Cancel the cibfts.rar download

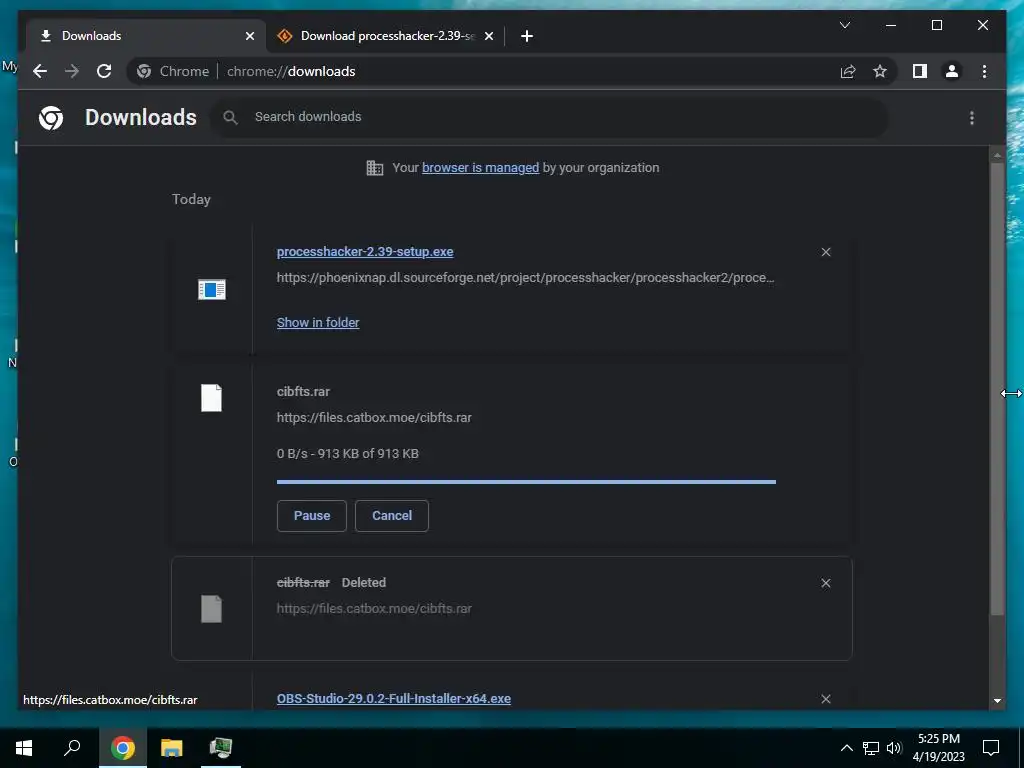[x=392, y=516]
